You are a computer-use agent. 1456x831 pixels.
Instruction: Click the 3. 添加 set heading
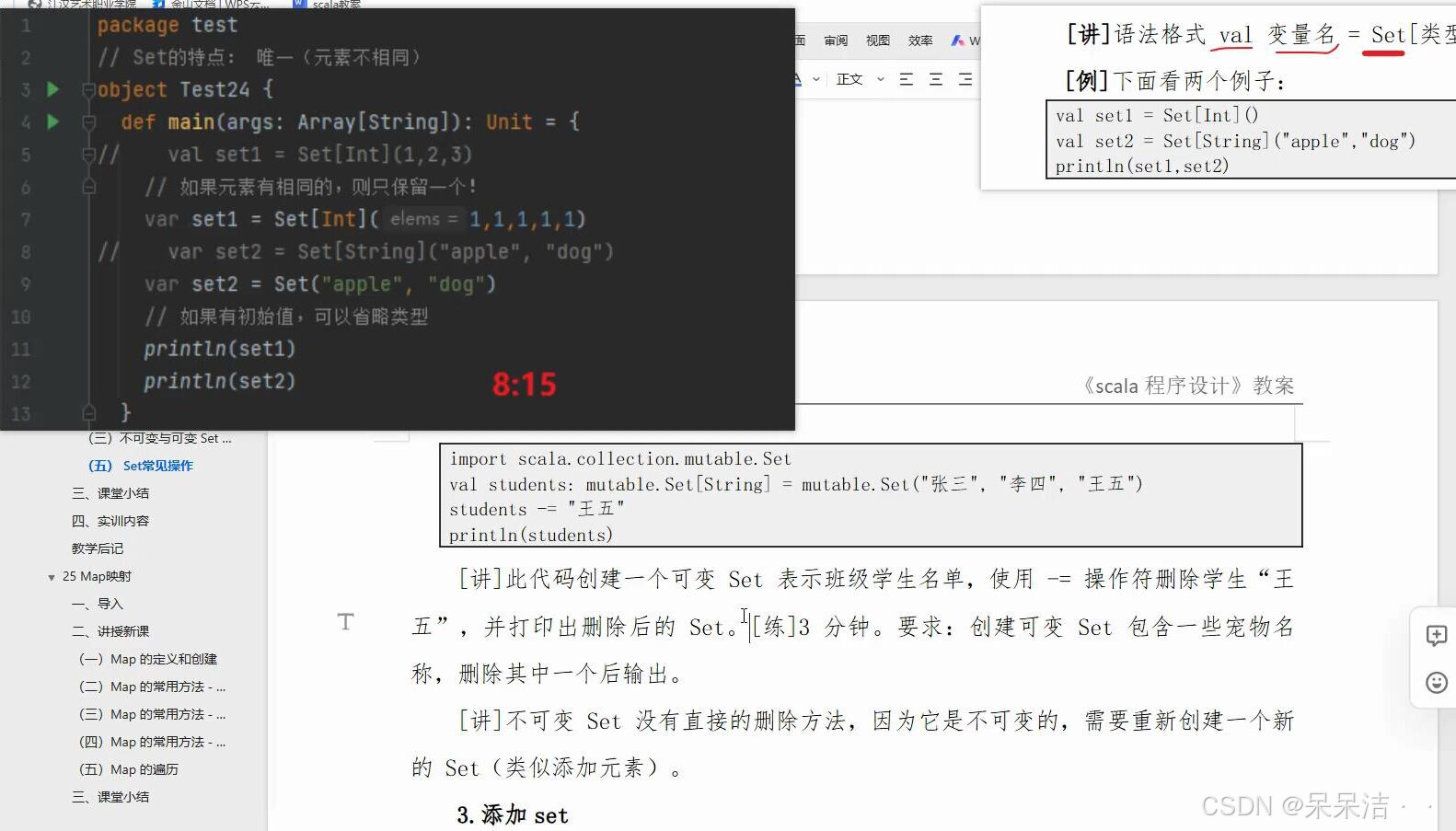tap(513, 815)
